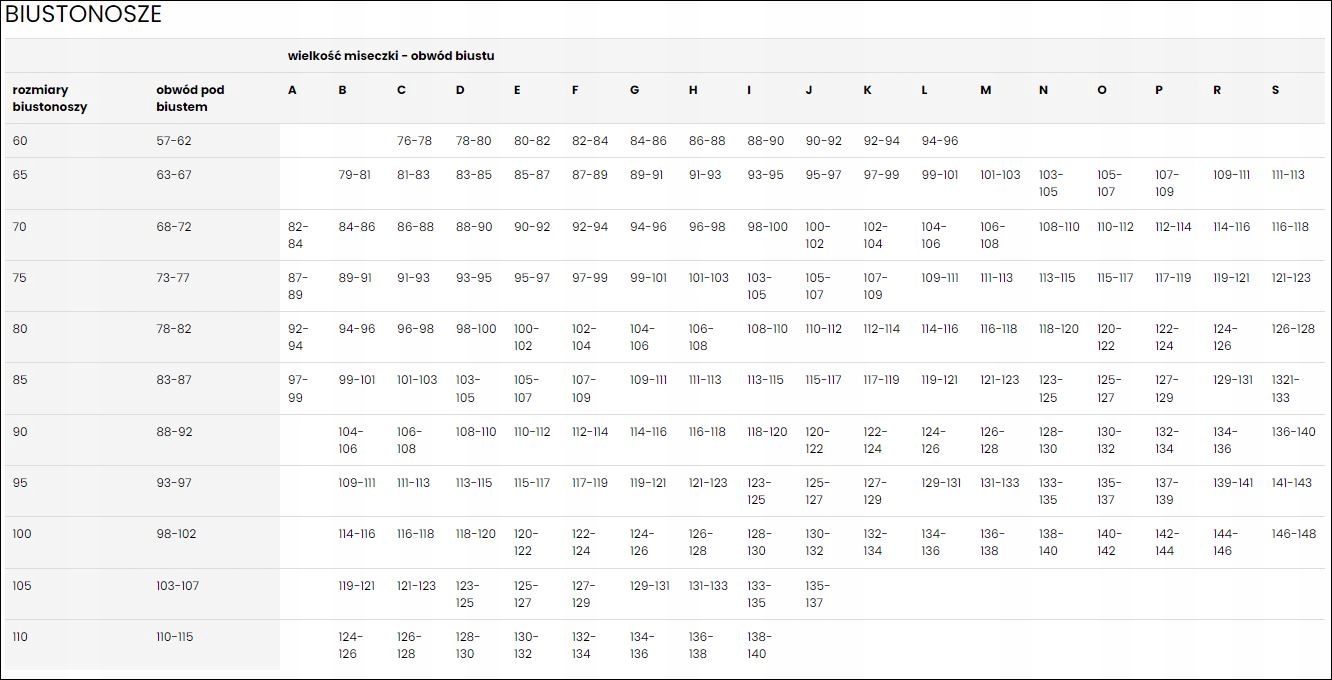Click the 'obwód pod biustem' column header

[x=190, y=98]
